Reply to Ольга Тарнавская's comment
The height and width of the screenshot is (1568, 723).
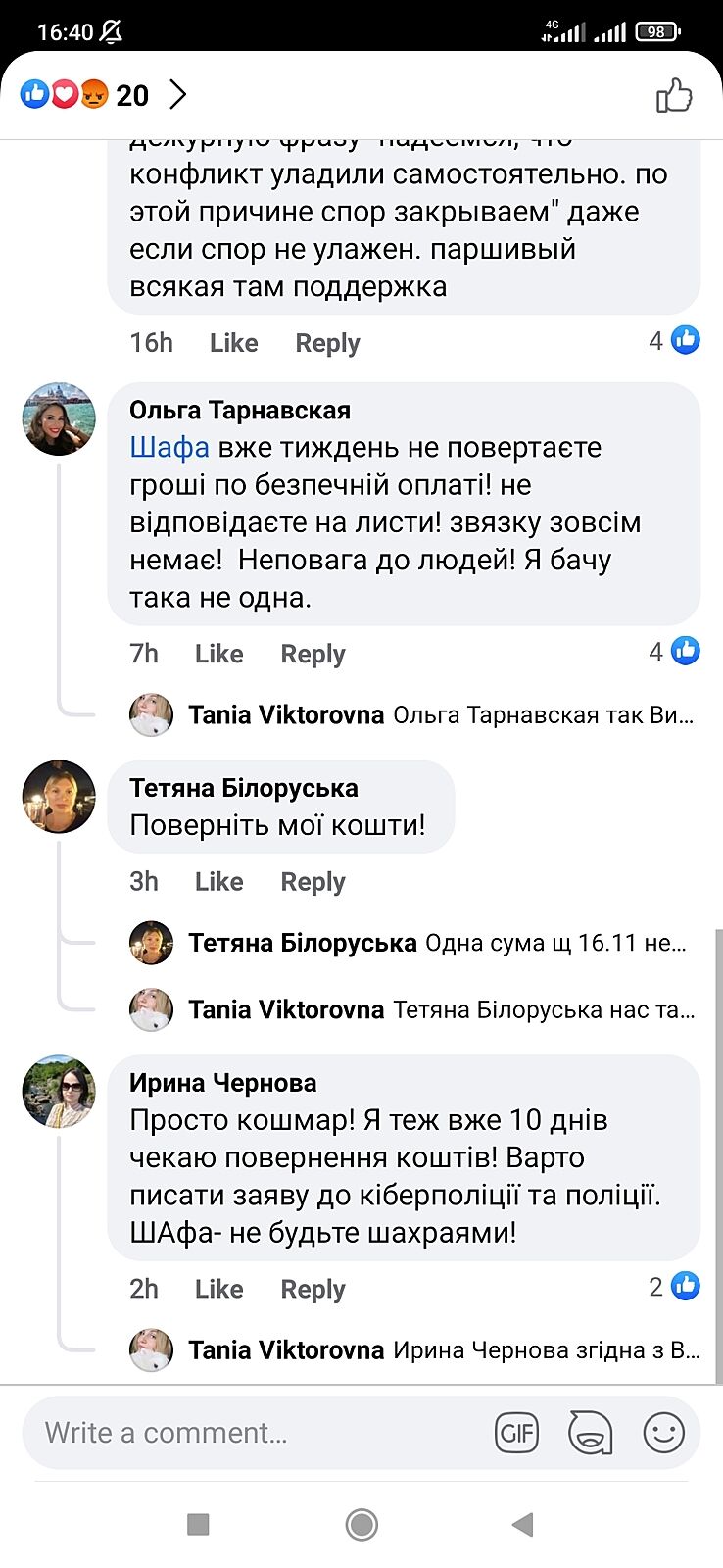(x=313, y=654)
